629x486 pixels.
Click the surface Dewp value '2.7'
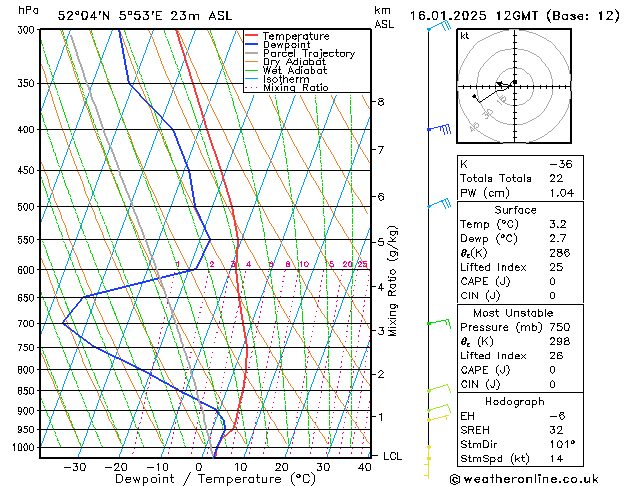click(x=558, y=239)
